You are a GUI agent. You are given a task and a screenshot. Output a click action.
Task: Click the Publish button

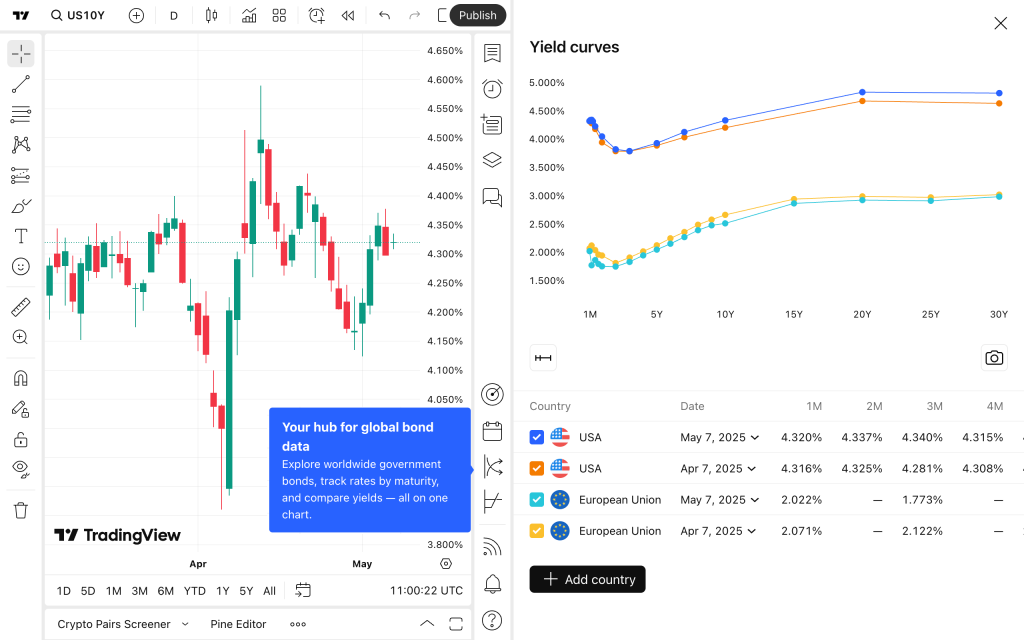coord(477,15)
